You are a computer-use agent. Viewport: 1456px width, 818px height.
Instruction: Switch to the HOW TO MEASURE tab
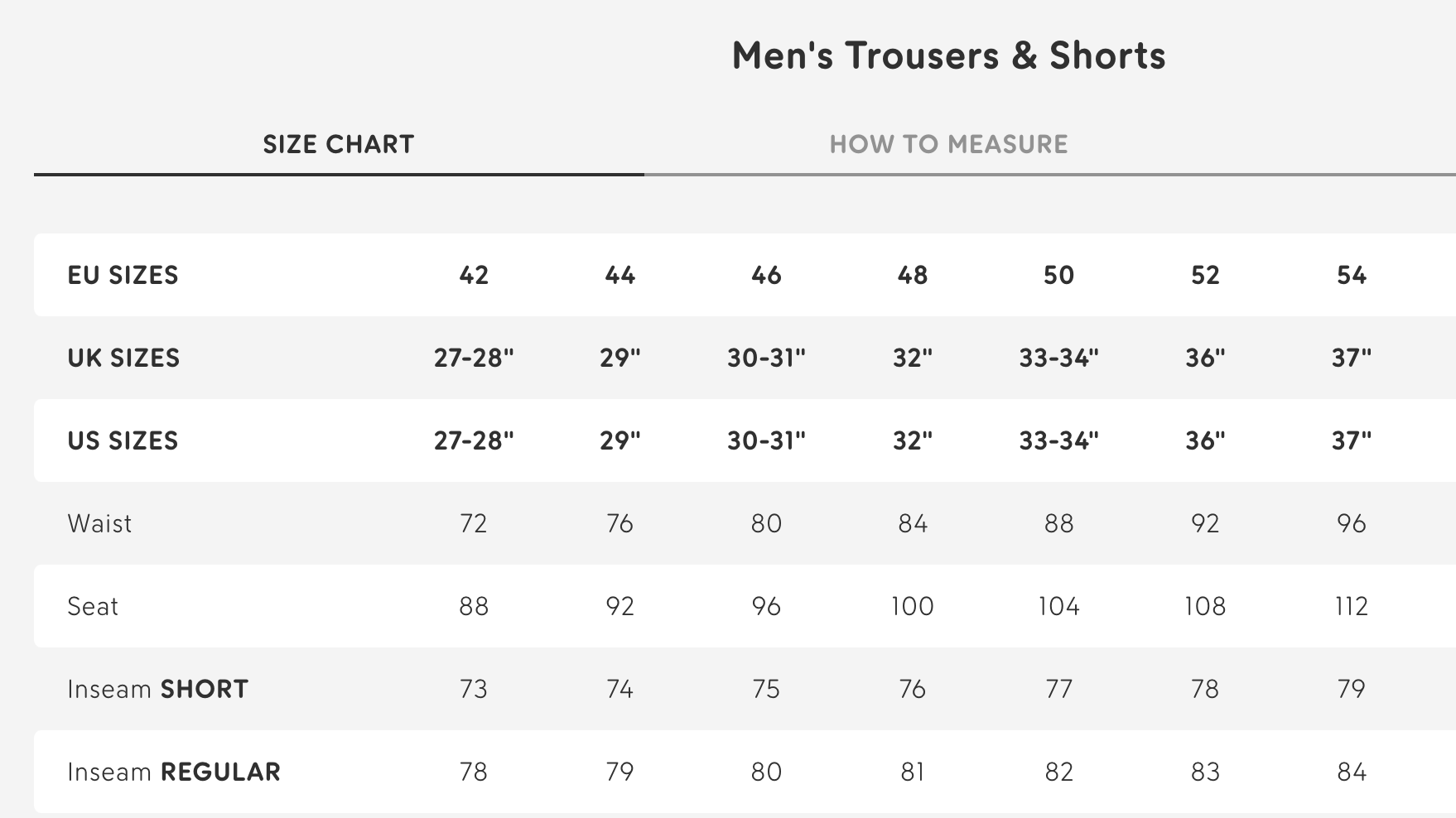(948, 144)
